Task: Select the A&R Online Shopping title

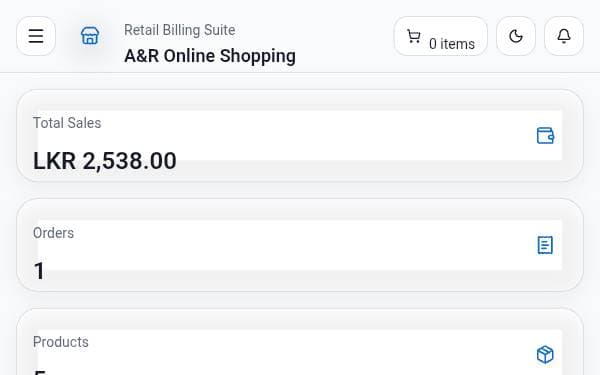Action: point(210,56)
